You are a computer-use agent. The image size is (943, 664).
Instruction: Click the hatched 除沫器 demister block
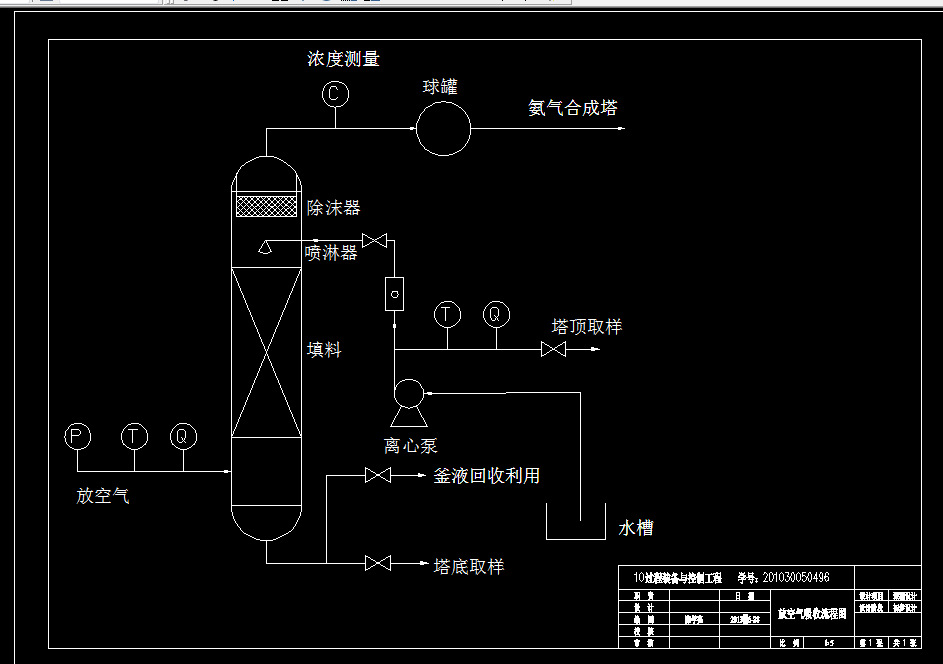click(x=266, y=208)
